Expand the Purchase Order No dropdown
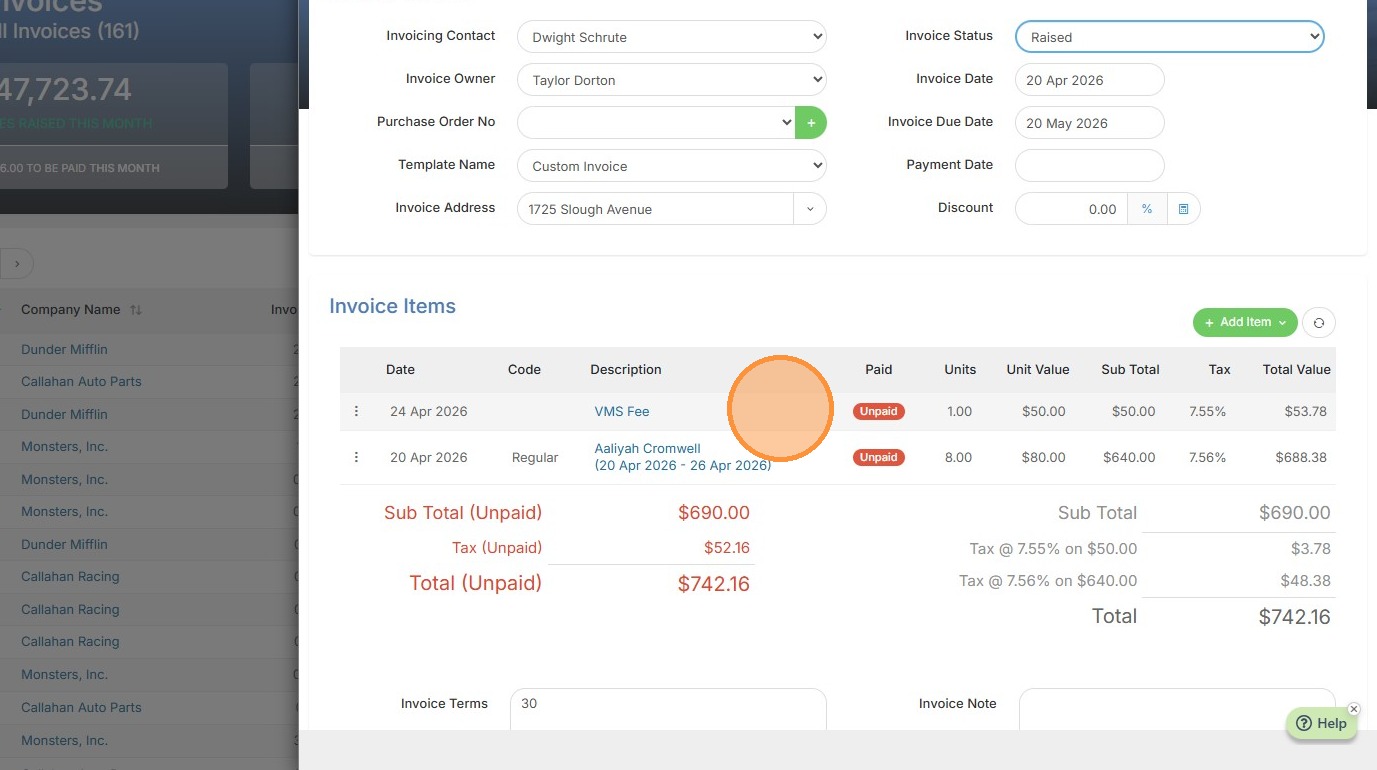This screenshot has width=1377, height=770. [656, 123]
